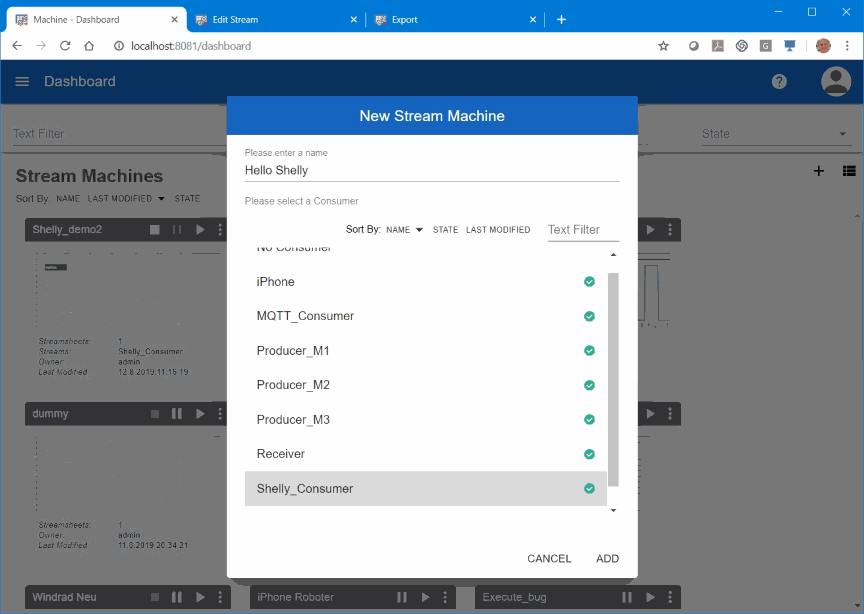Image resolution: width=864 pixels, height=614 pixels.
Task: Click the consumer list scrollbar
Action: tap(613, 380)
